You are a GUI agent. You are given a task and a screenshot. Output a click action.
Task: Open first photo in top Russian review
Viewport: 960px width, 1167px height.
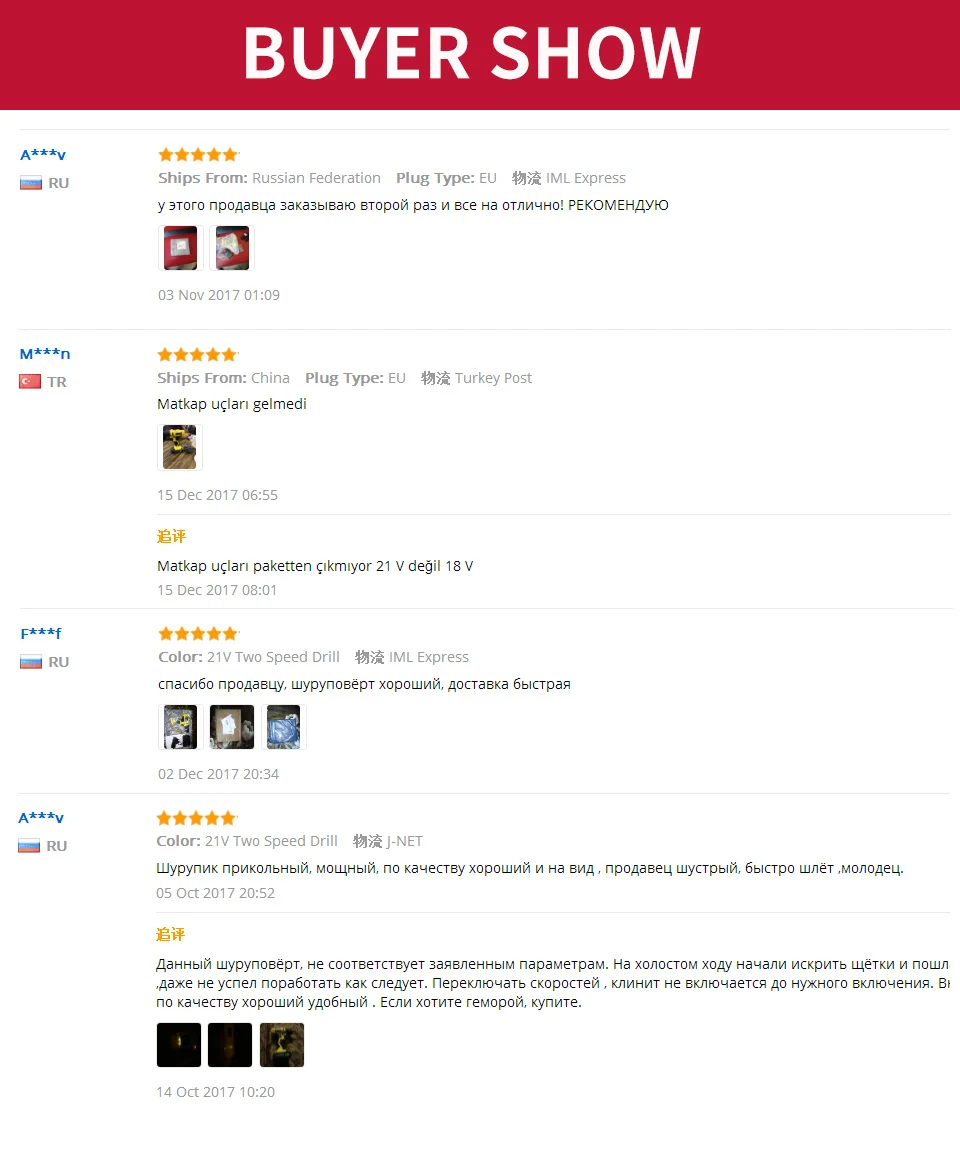pyautogui.click(x=180, y=248)
